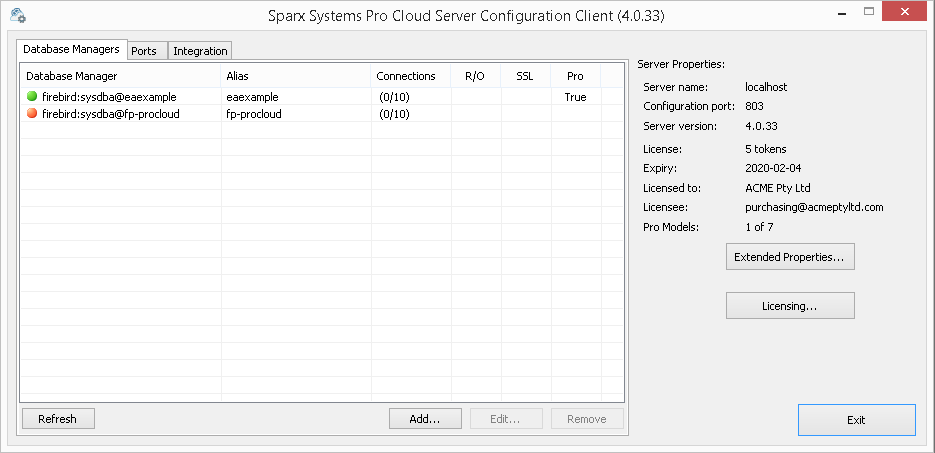Image resolution: width=935 pixels, height=453 pixels.
Task: Open the Ports tab
Action: [148, 51]
